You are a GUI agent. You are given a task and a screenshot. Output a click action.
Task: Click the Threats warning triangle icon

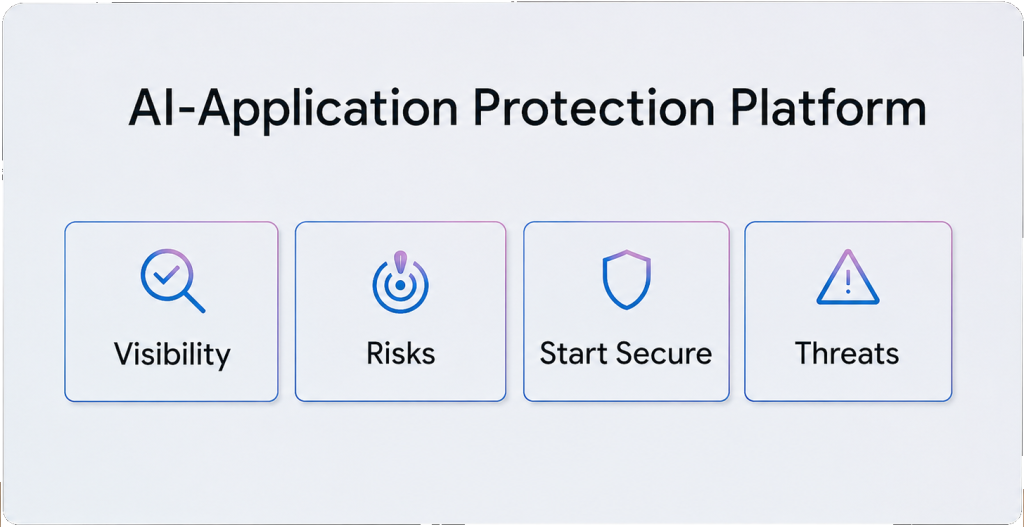(x=847, y=279)
